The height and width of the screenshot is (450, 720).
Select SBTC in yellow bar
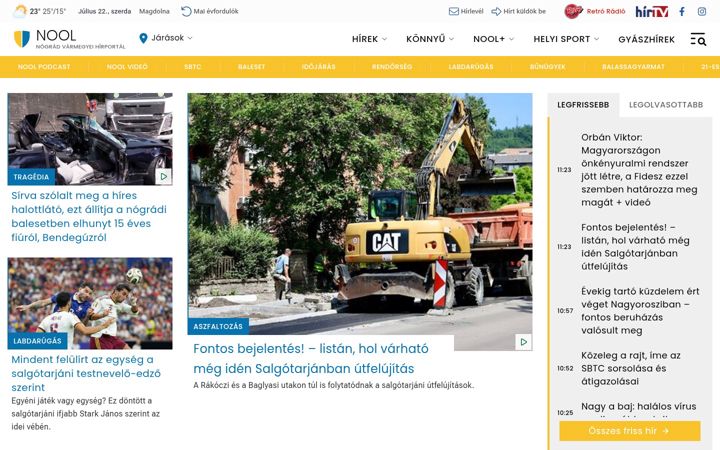click(x=192, y=67)
